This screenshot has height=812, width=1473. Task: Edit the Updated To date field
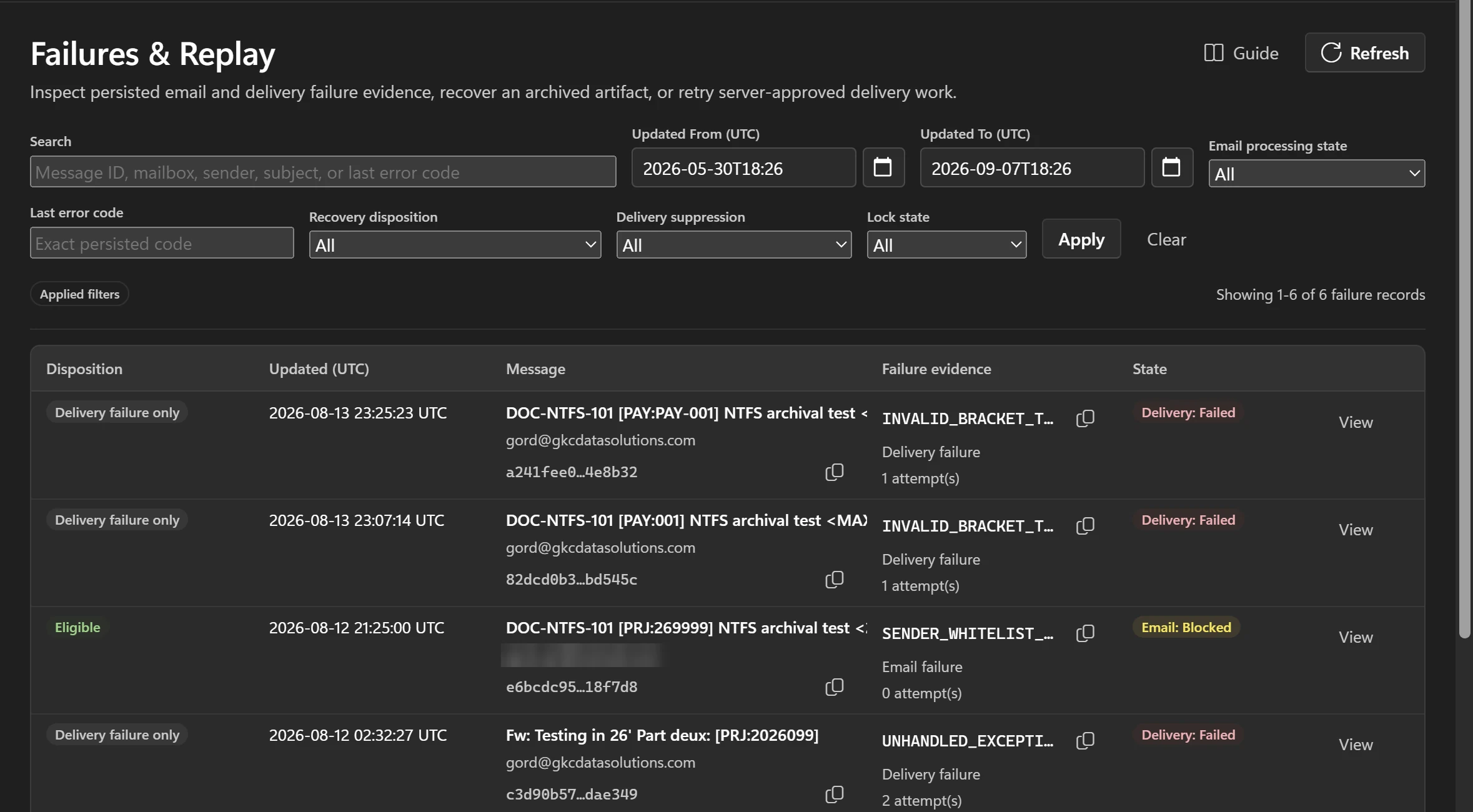point(1032,167)
